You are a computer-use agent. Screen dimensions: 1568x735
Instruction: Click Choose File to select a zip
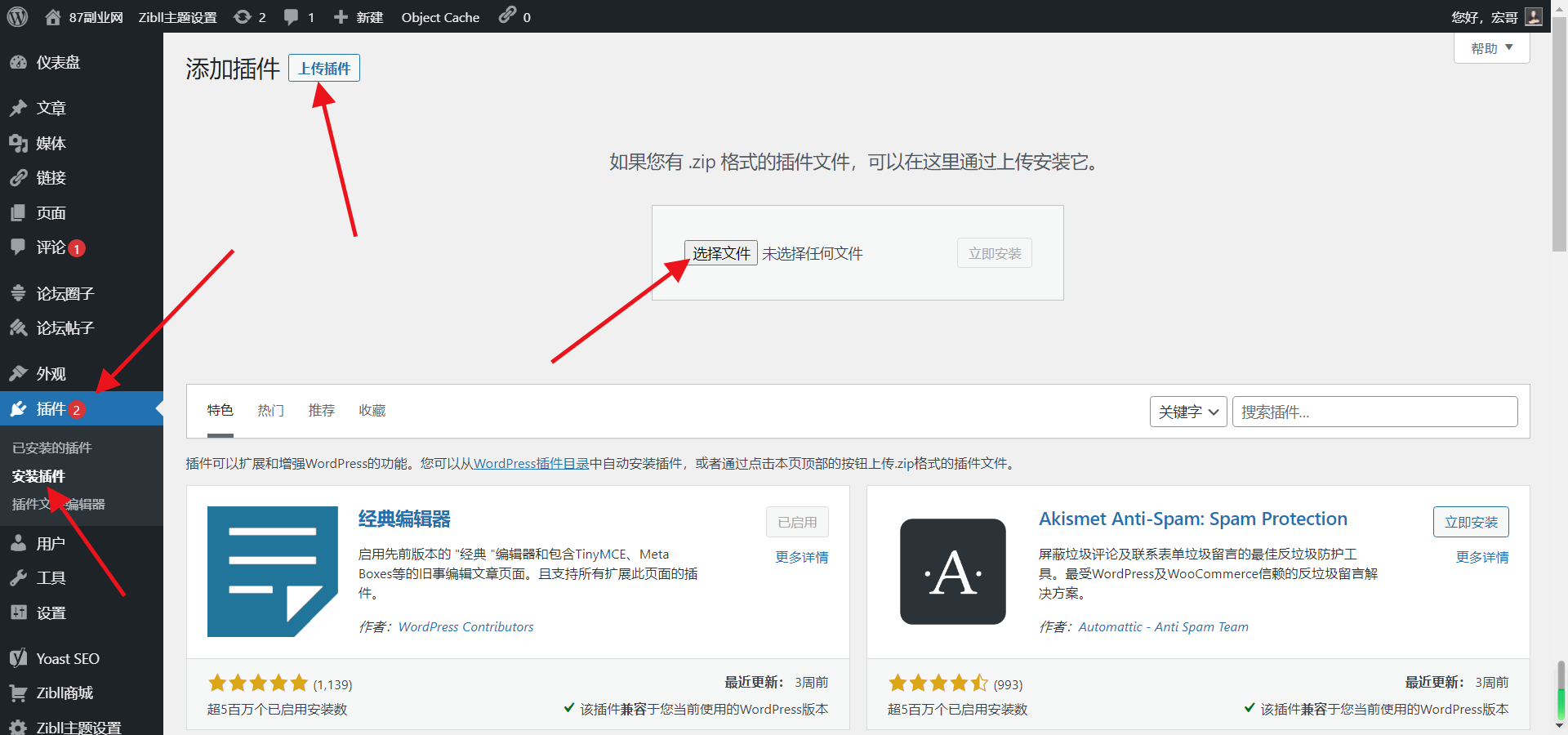click(x=720, y=253)
